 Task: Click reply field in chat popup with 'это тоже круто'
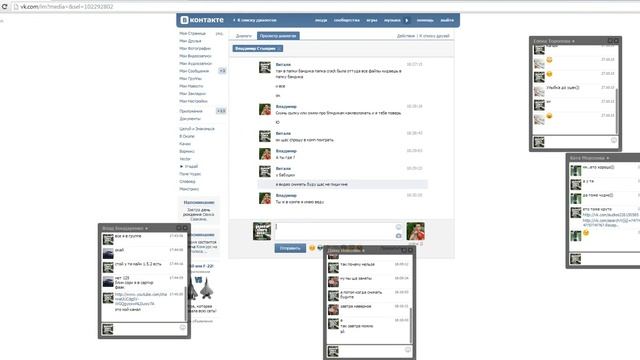tap(604, 259)
